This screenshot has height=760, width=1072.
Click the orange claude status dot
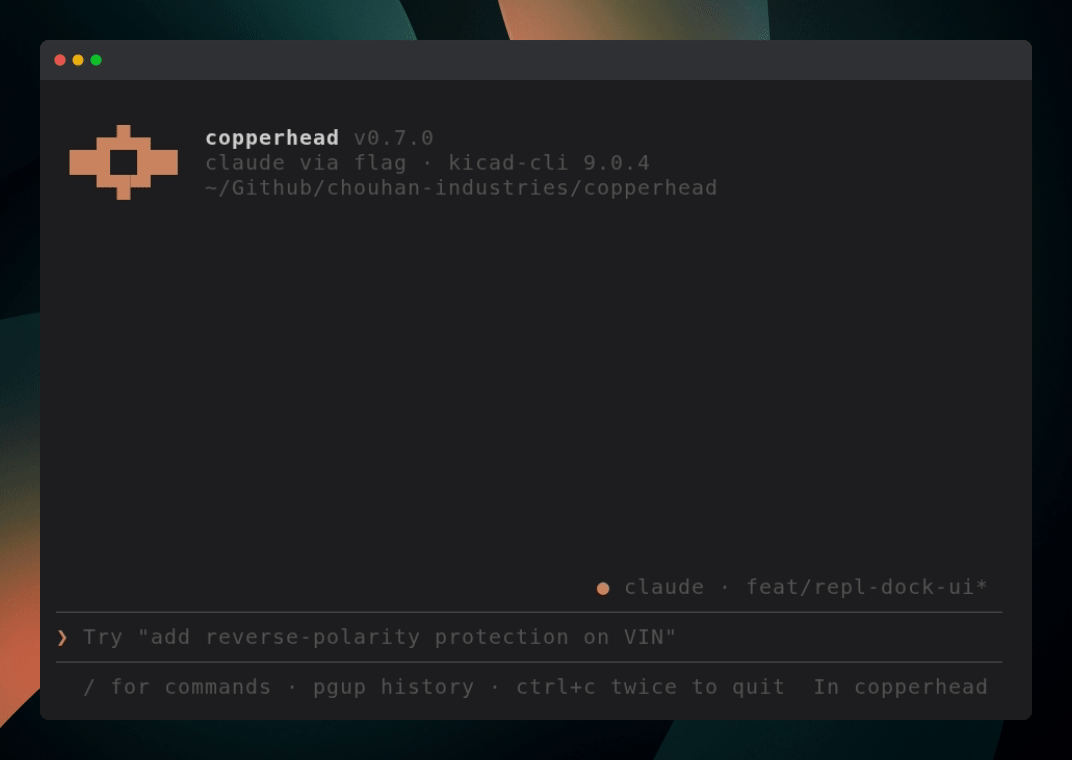603,588
